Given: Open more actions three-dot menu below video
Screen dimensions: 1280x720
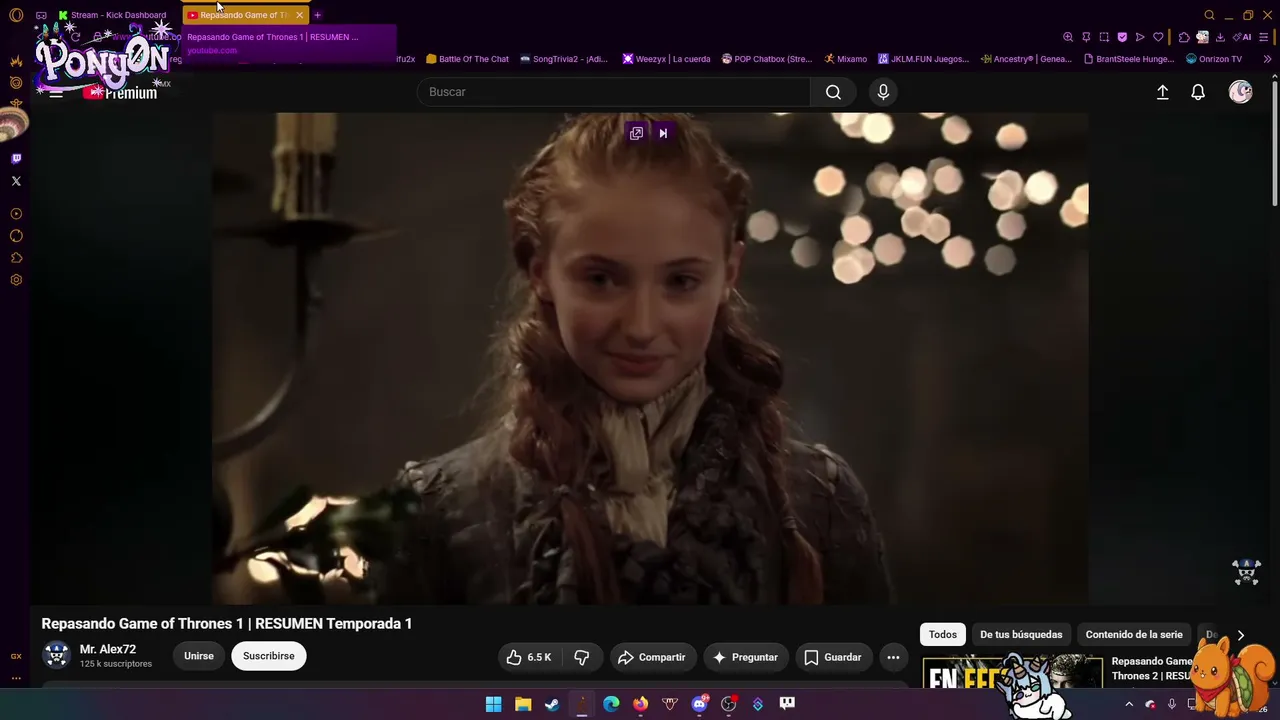Looking at the screenshot, I should point(893,657).
